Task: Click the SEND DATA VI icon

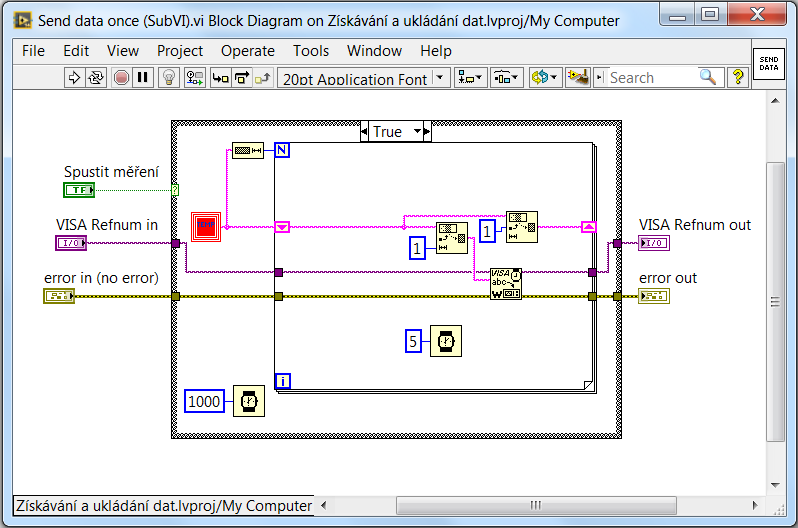Action: (x=768, y=64)
